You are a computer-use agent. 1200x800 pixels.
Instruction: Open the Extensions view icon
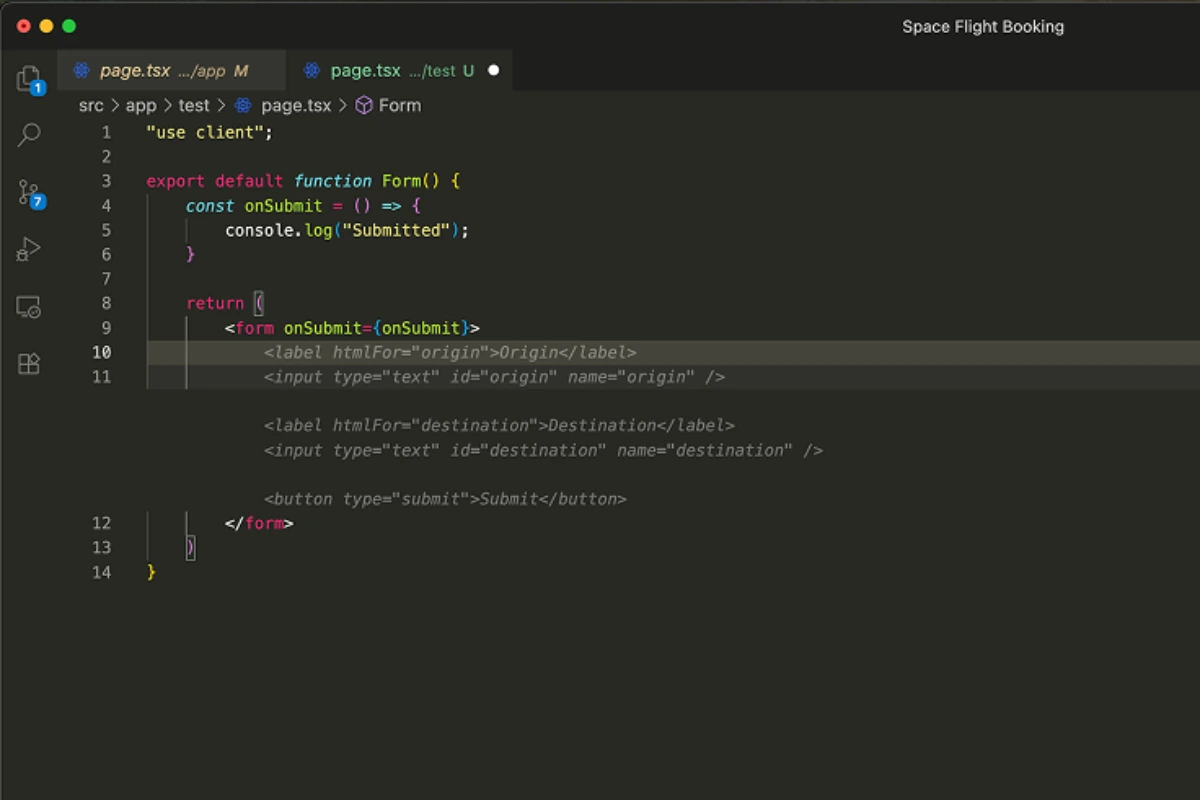pyautogui.click(x=29, y=364)
